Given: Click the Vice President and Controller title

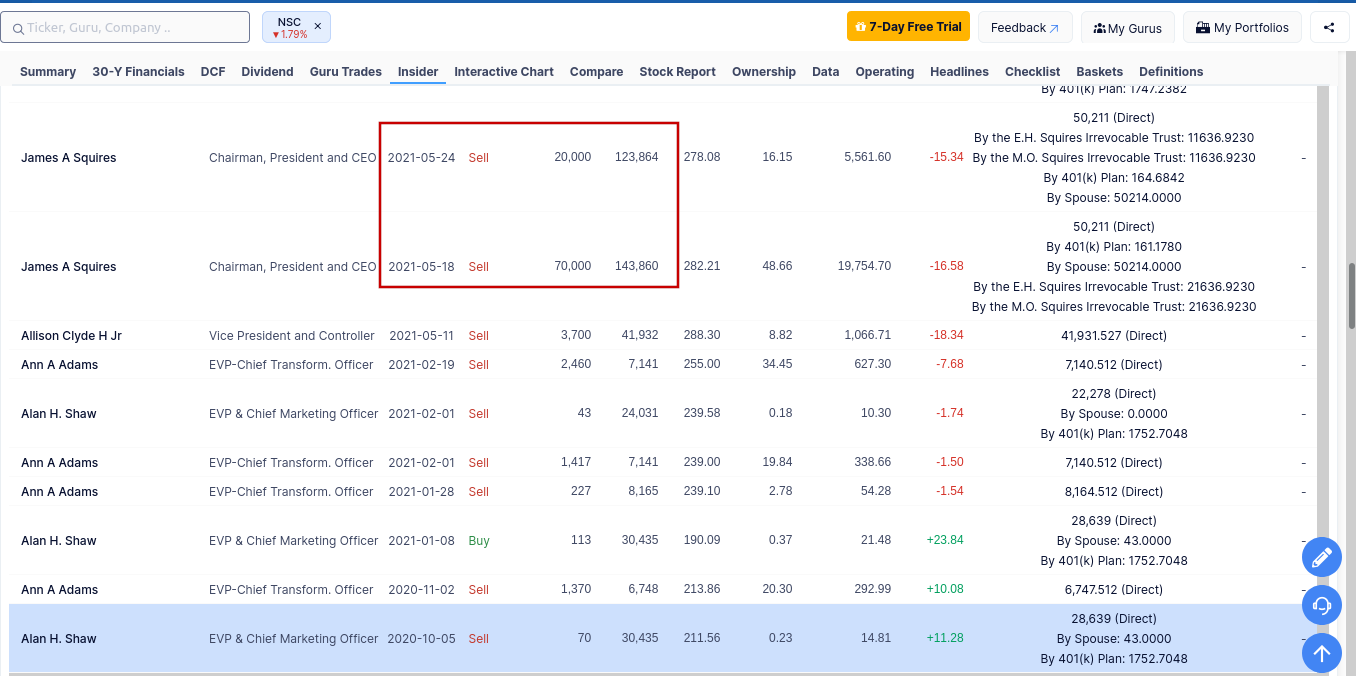Looking at the screenshot, I should point(292,336).
